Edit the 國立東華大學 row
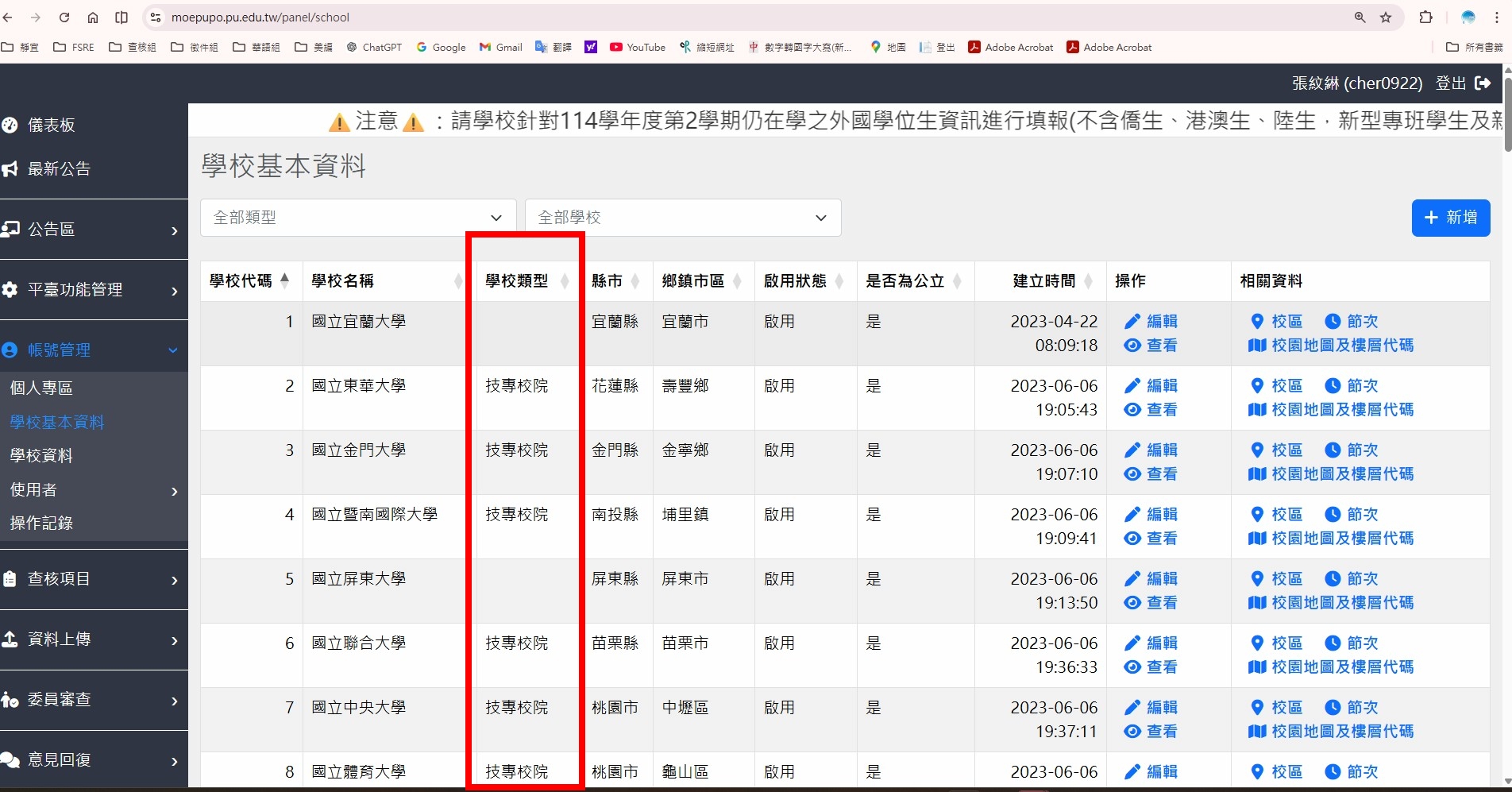Screen dimensions: 1512x792 tap(1151, 385)
